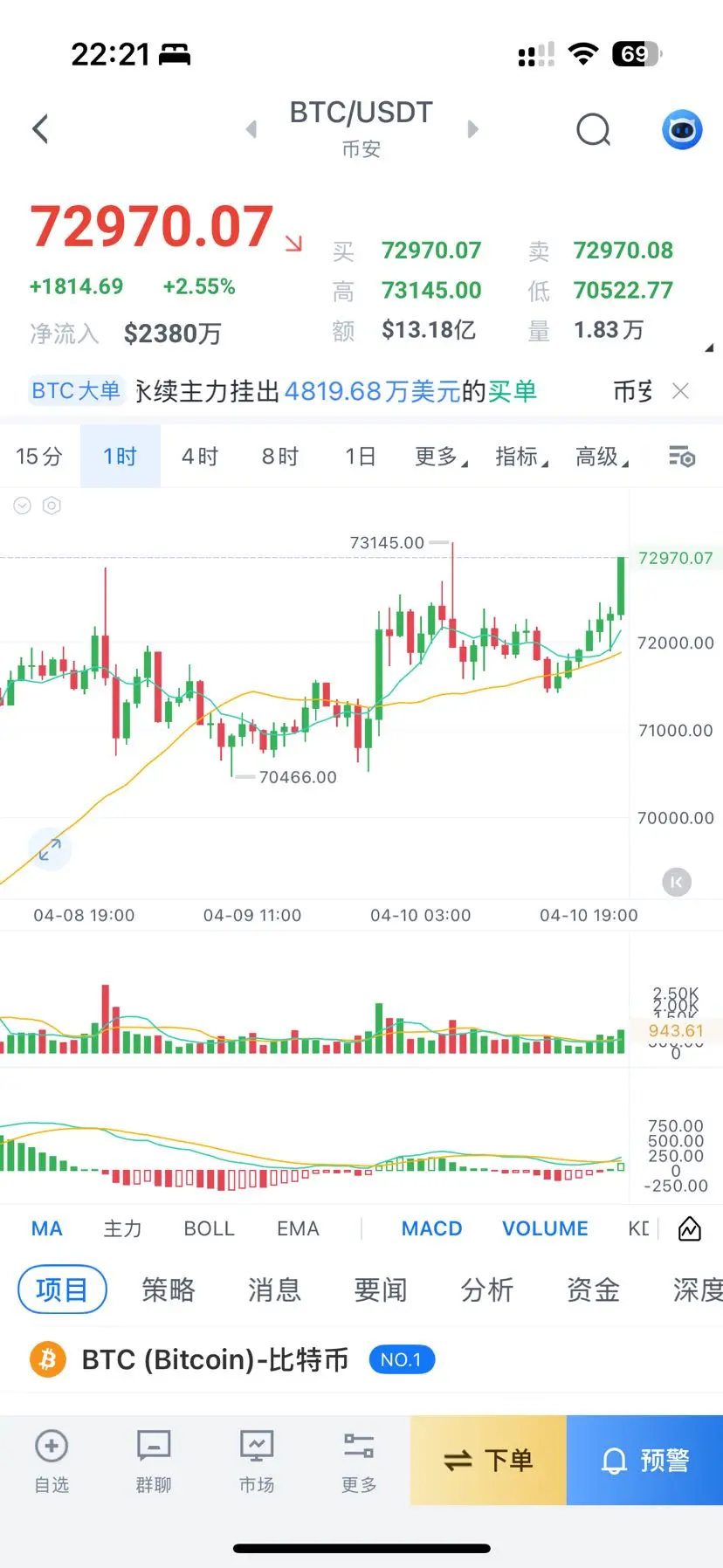The image size is (723, 1568).
Task: Select the 15分 timeframe
Action: click(x=39, y=457)
